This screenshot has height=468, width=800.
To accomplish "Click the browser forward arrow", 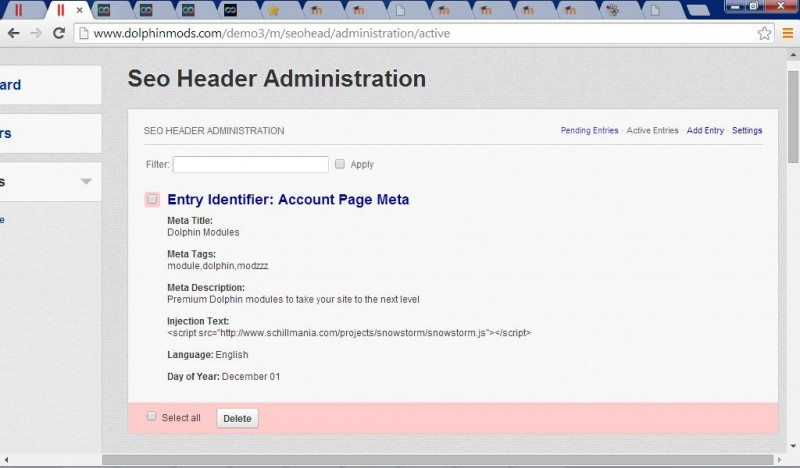I will (x=36, y=33).
